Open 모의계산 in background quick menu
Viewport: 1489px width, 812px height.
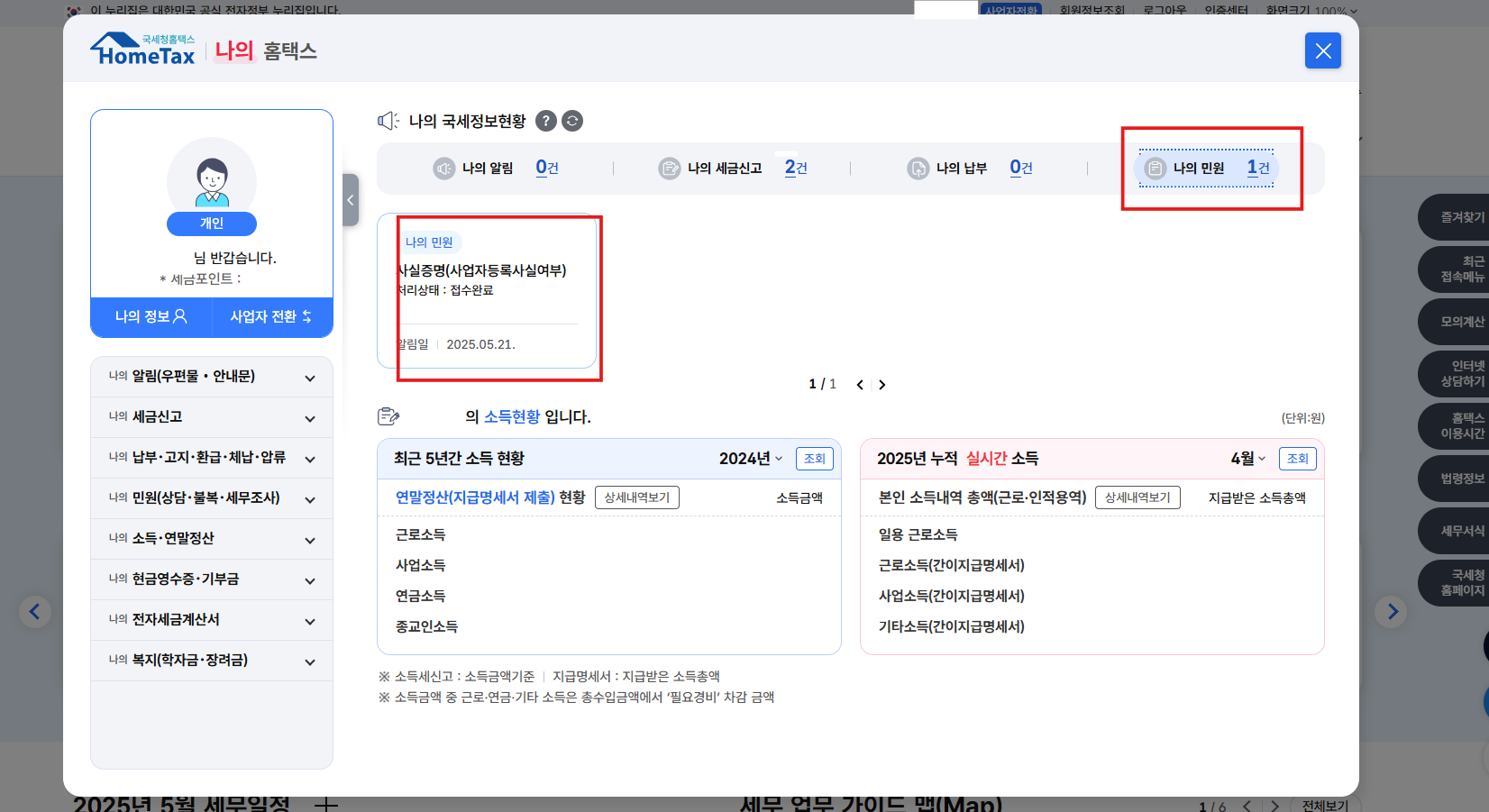tap(1454, 322)
